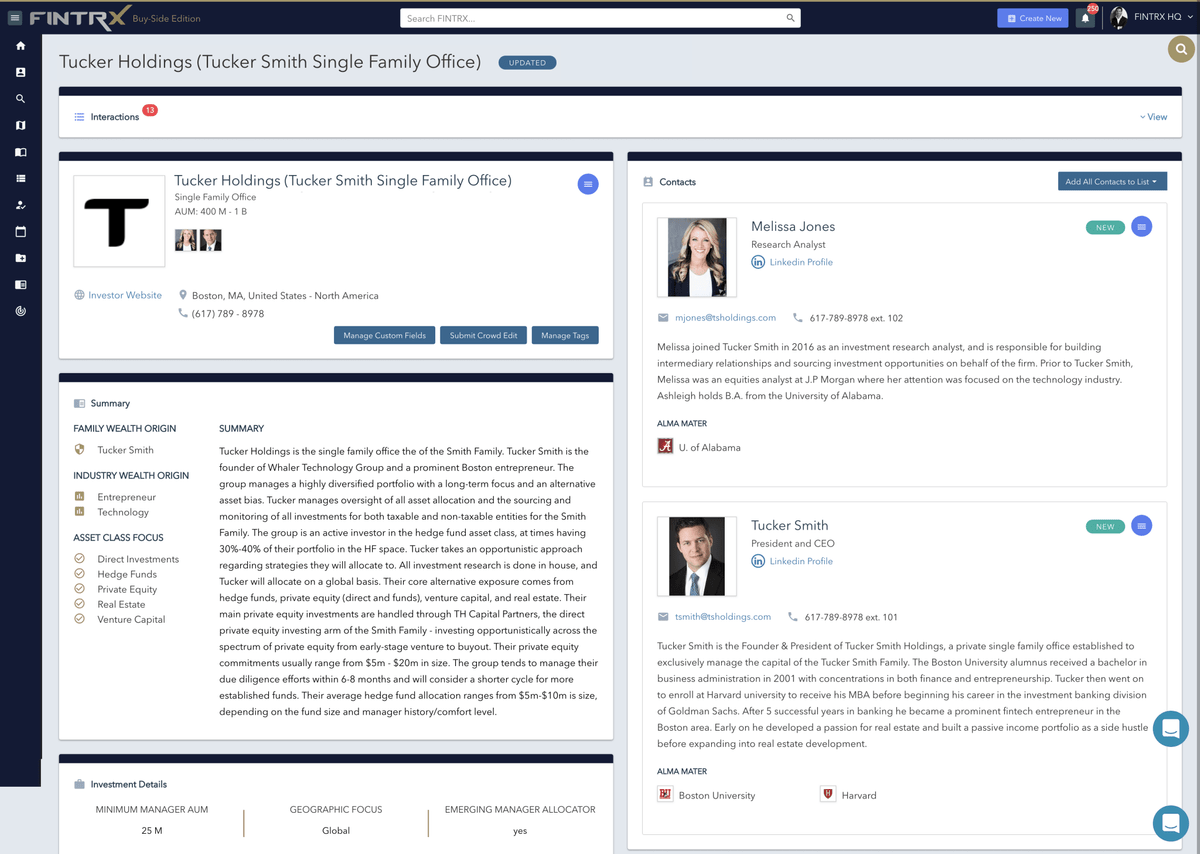Open the radar icon in sidebar

[x=21, y=311]
